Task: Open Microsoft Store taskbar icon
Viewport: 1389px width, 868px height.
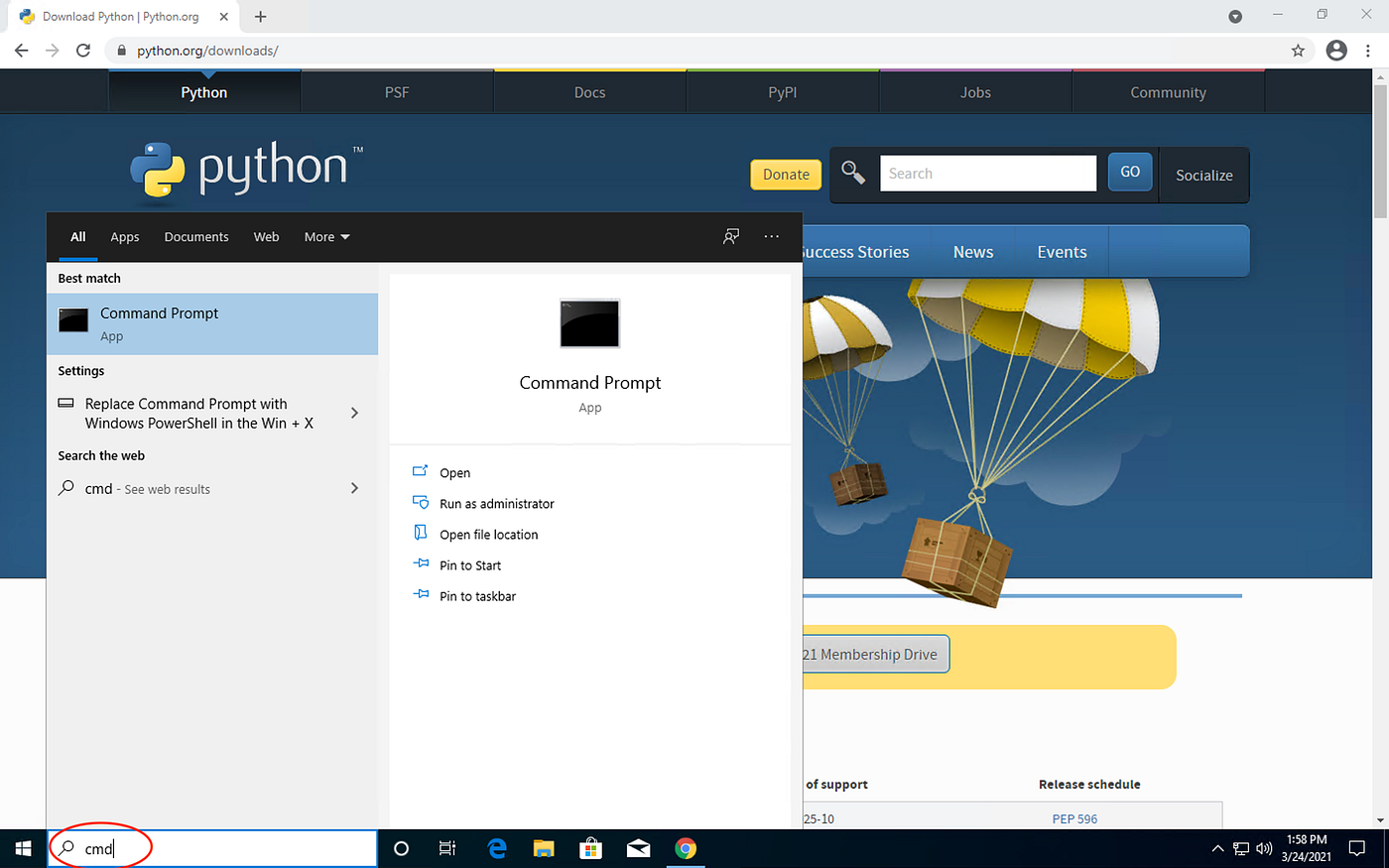Action: [x=591, y=848]
